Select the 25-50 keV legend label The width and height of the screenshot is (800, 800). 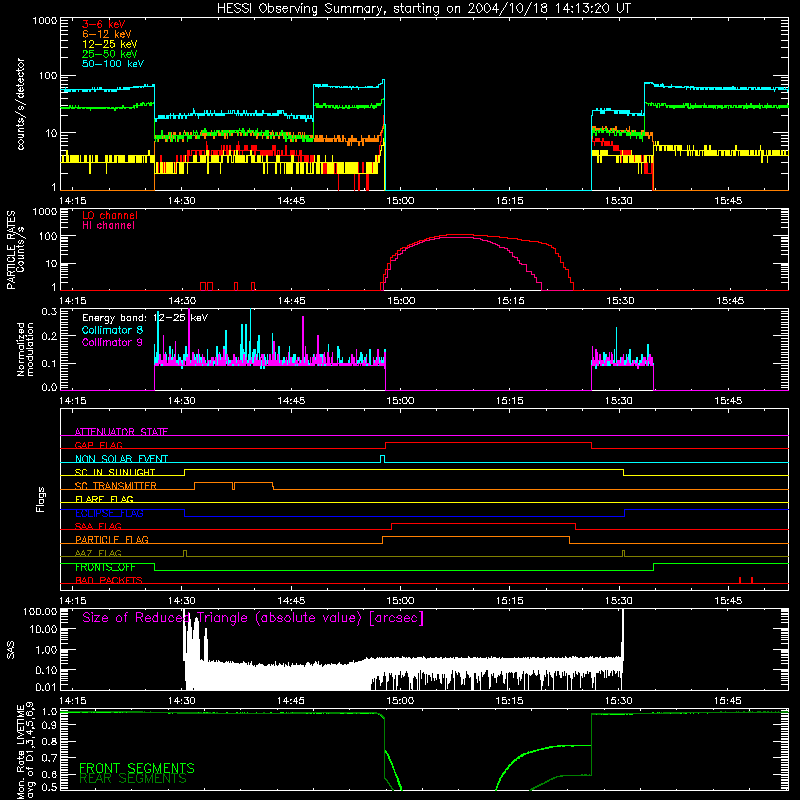[x=109, y=54]
